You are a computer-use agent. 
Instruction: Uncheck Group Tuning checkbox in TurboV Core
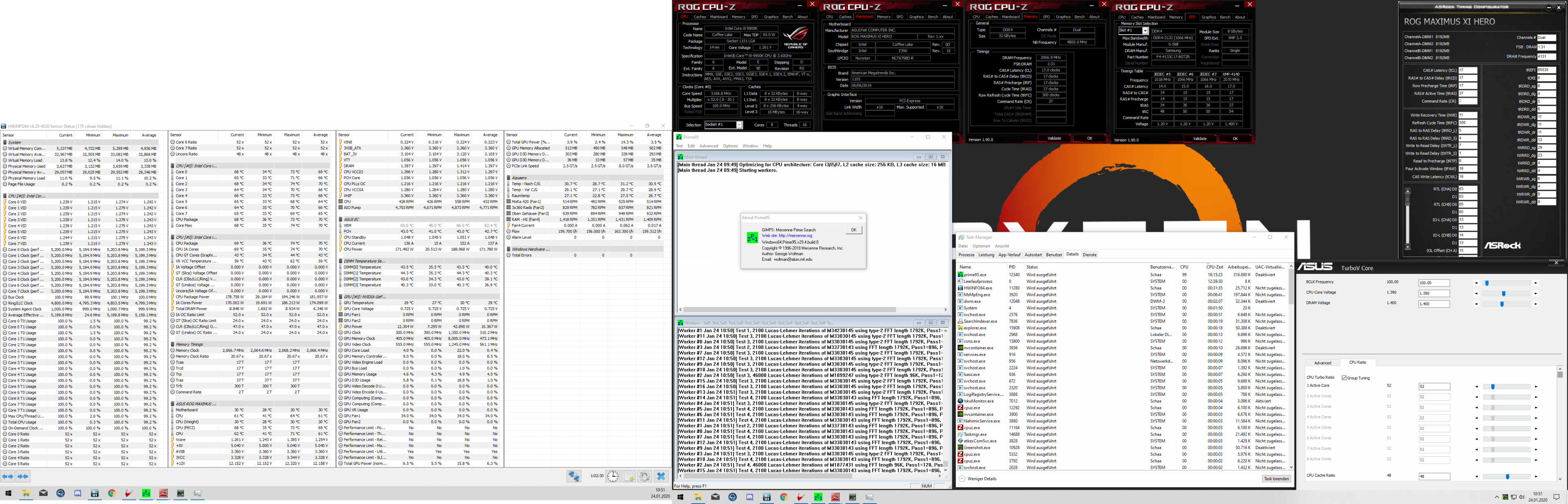[x=1344, y=378]
